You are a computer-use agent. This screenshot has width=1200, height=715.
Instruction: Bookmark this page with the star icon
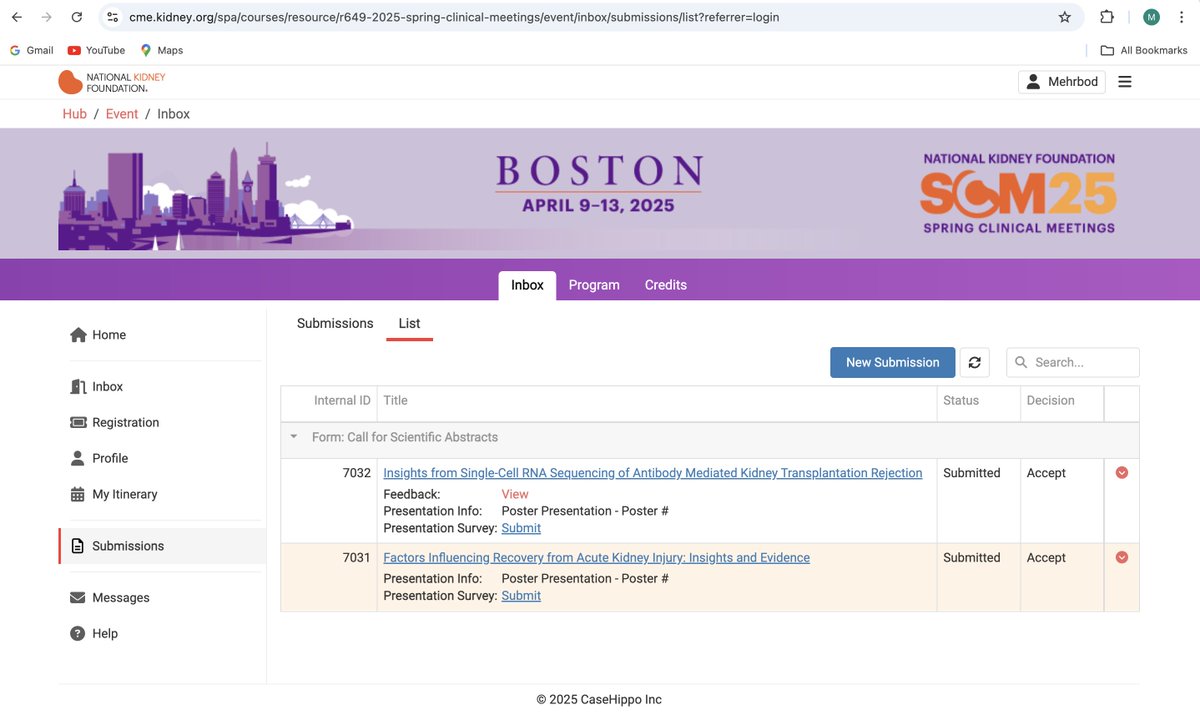pyautogui.click(x=1065, y=17)
